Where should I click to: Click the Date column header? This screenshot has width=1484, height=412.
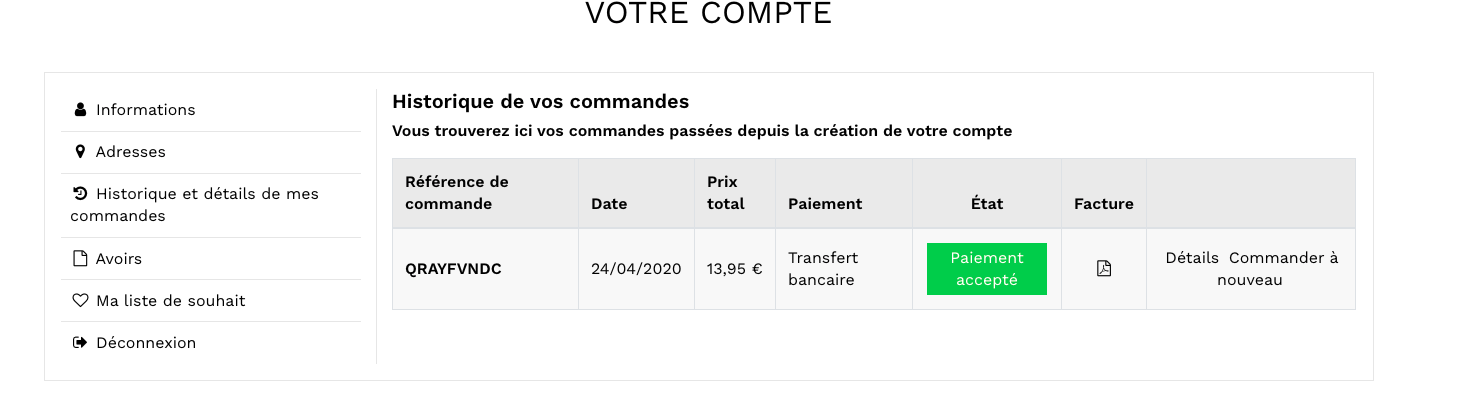coord(609,204)
